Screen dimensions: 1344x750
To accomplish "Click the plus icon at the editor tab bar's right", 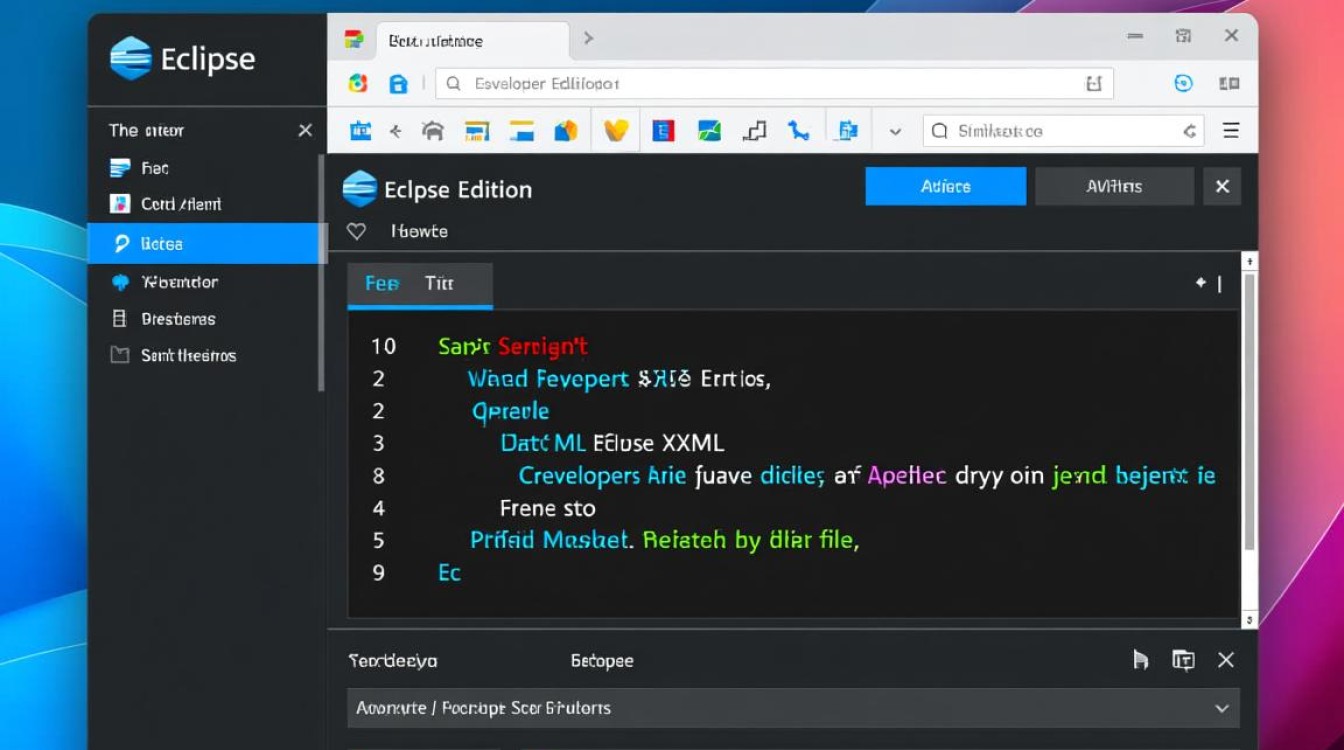I will click(x=1201, y=283).
